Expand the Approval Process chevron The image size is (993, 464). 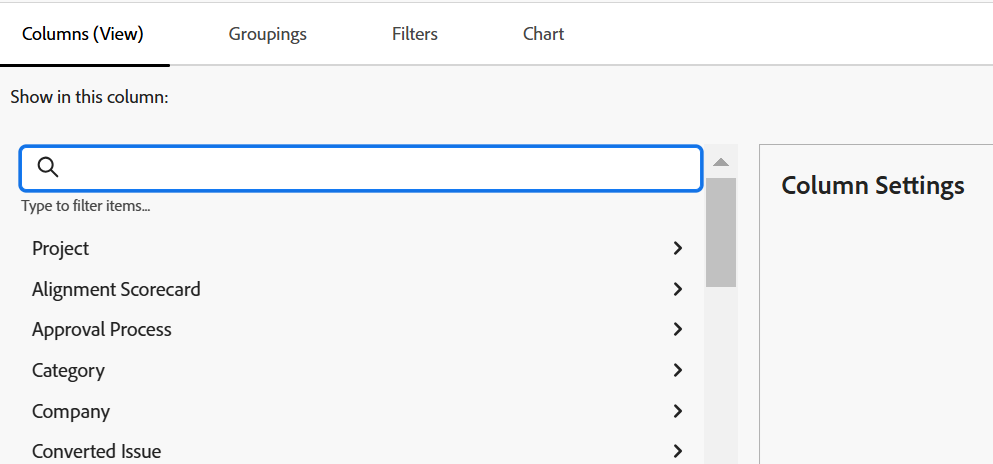tap(678, 329)
